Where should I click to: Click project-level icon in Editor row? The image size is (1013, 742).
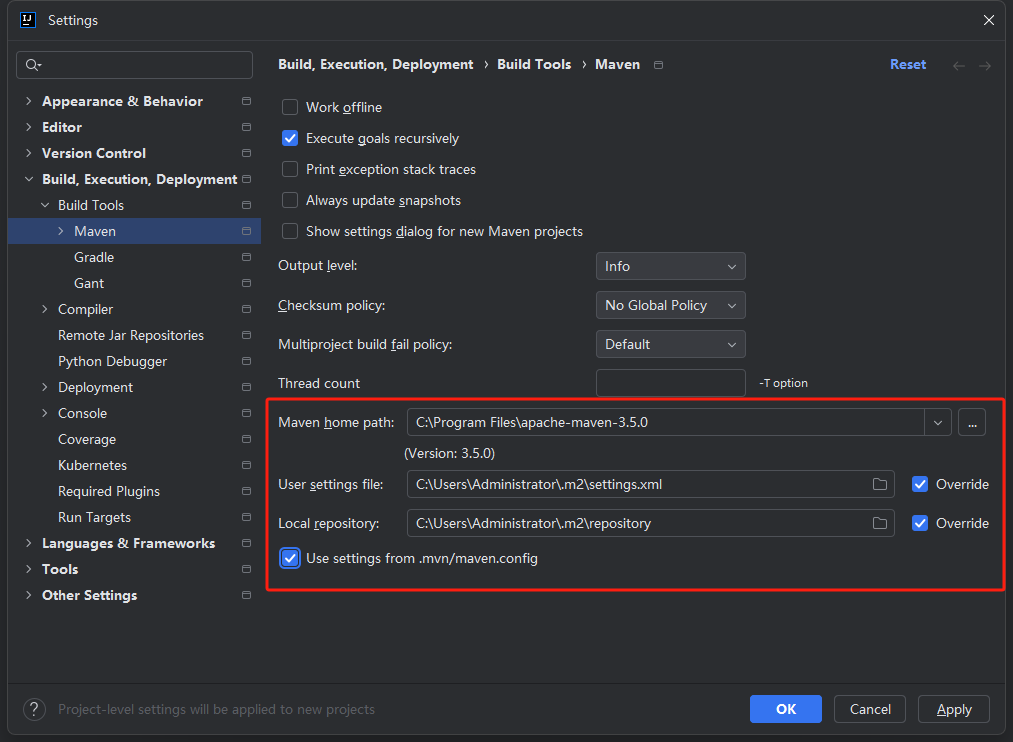246,127
